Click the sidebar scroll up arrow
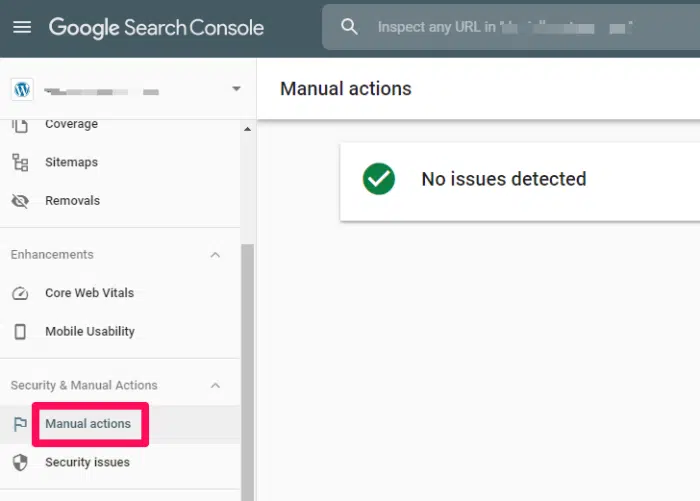Viewport: 700px width, 501px height. click(247, 129)
